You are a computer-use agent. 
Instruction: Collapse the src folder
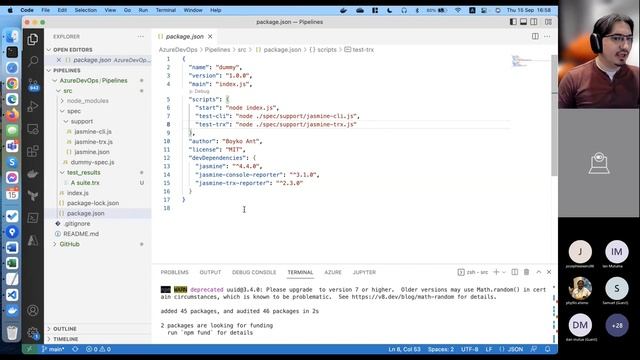point(68,91)
